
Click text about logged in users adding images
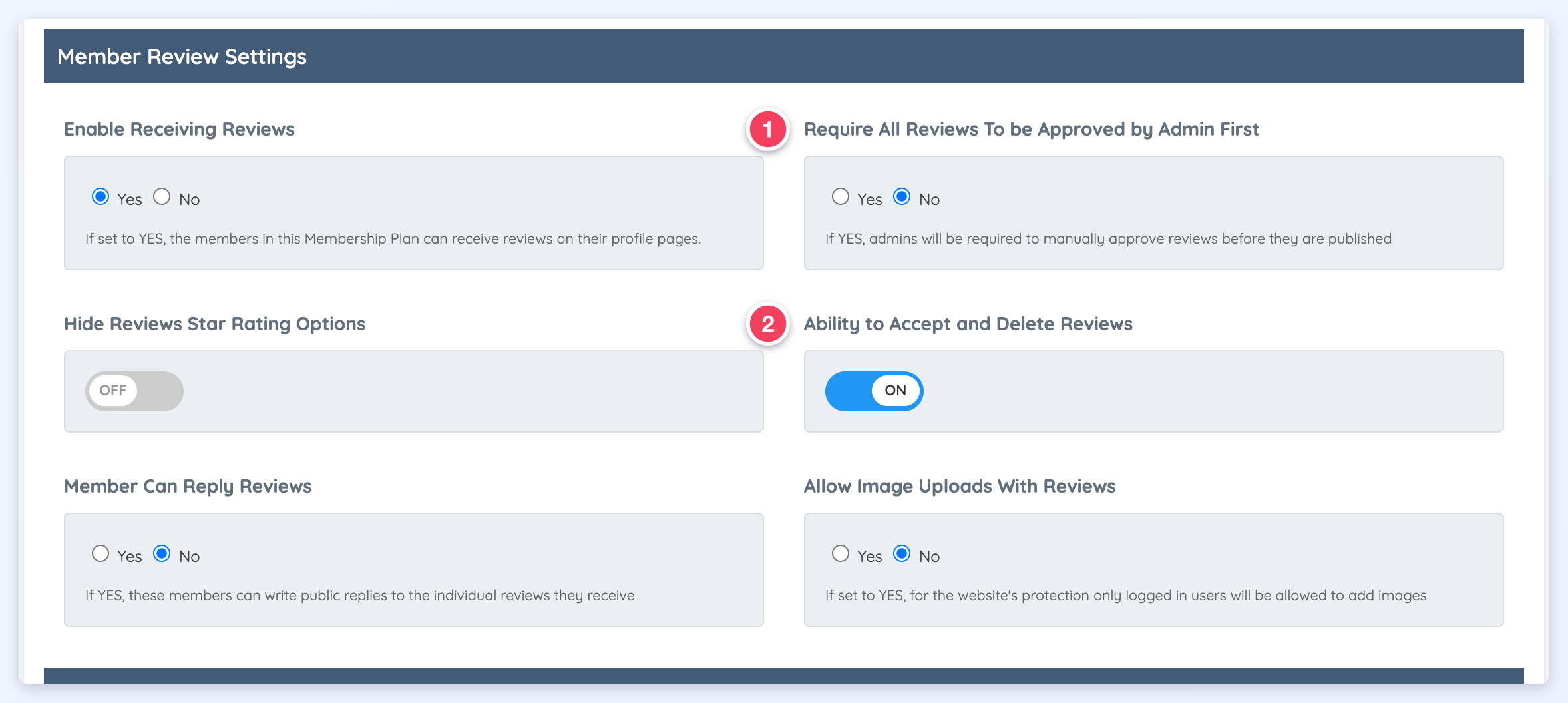coord(1126,596)
